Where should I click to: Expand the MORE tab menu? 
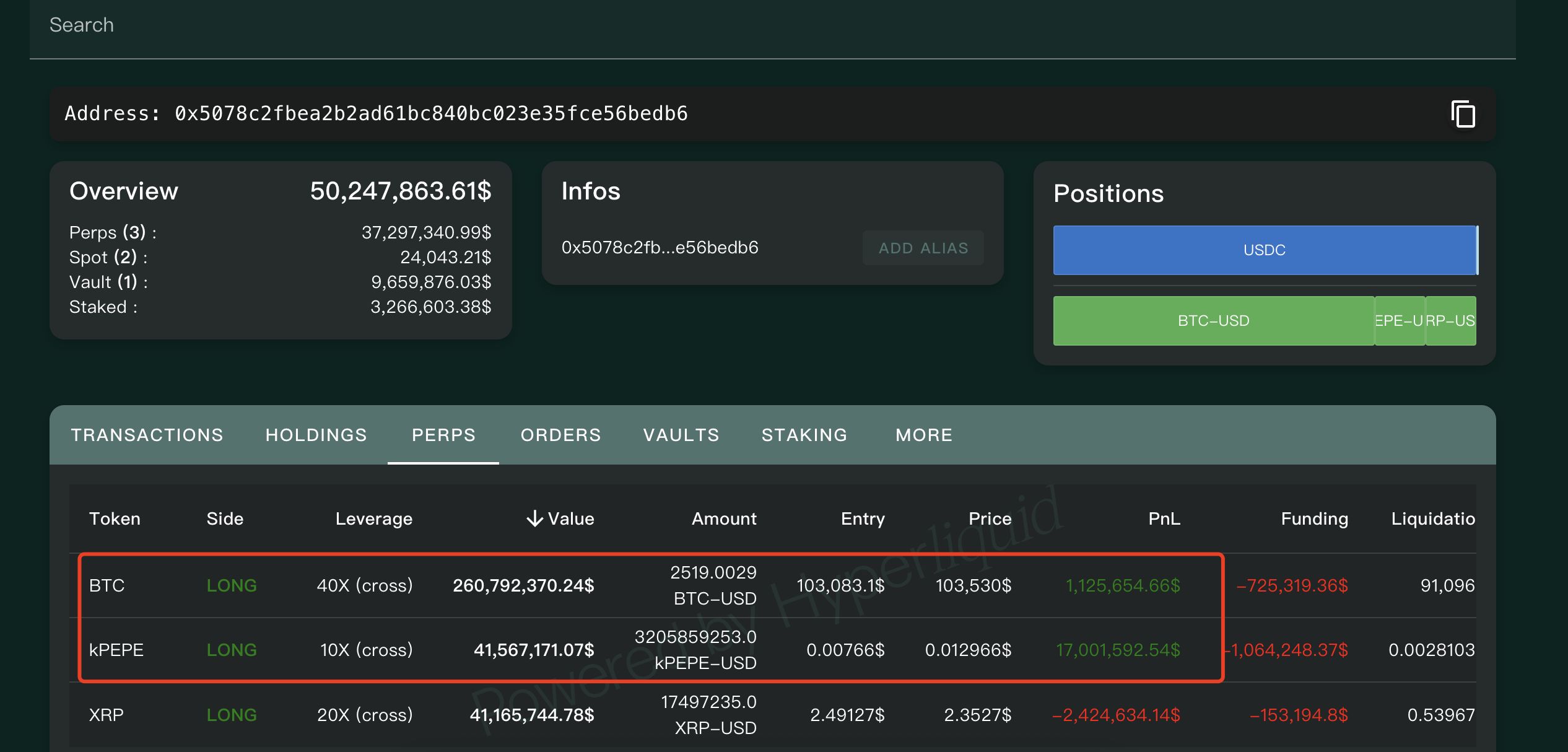(x=923, y=435)
